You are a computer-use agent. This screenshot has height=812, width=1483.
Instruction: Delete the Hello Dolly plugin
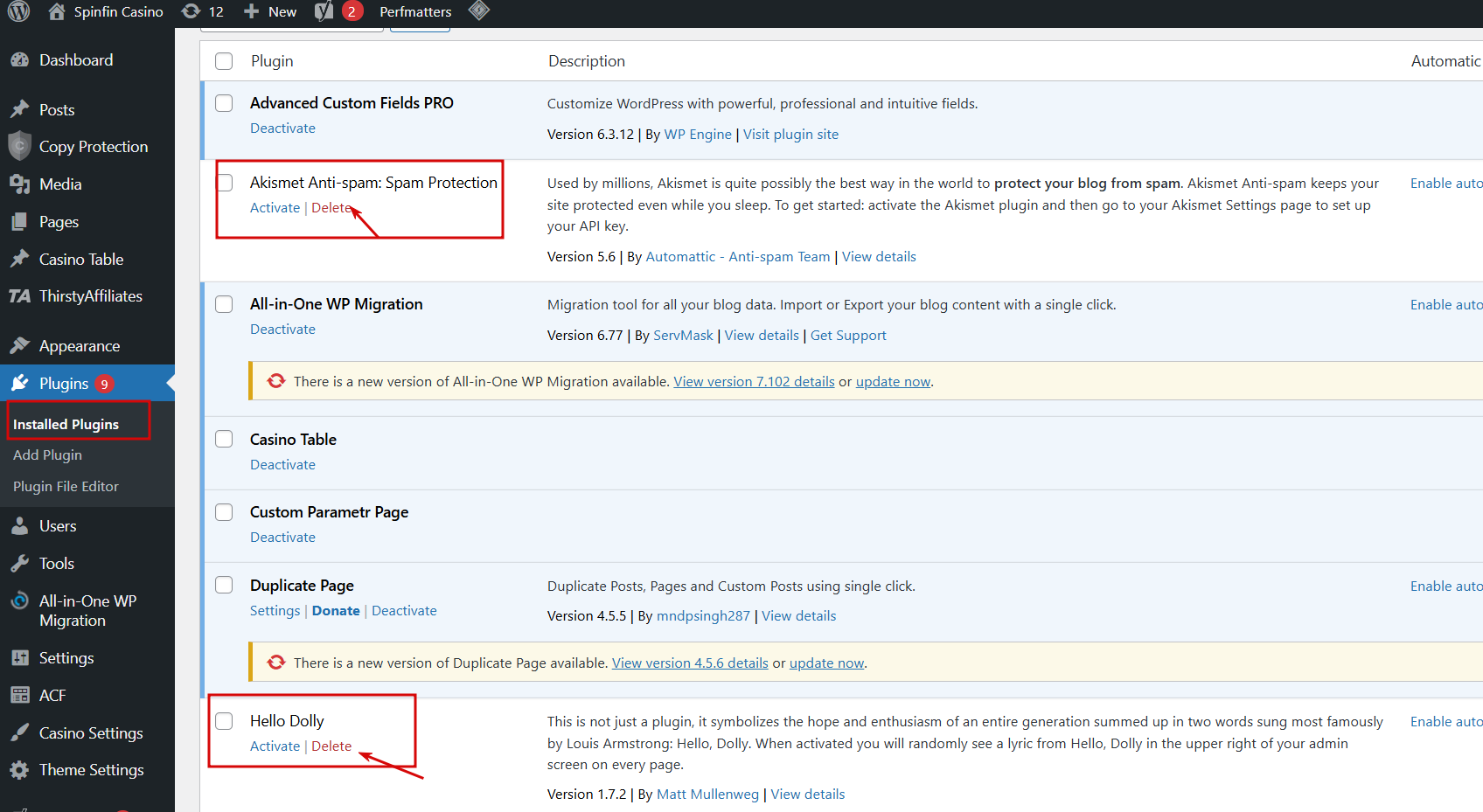tap(331, 746)
